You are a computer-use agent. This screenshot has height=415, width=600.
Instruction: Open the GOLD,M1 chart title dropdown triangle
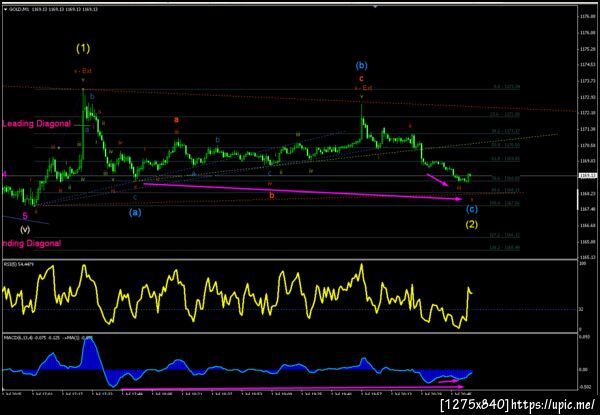click(x=5, y=9)
